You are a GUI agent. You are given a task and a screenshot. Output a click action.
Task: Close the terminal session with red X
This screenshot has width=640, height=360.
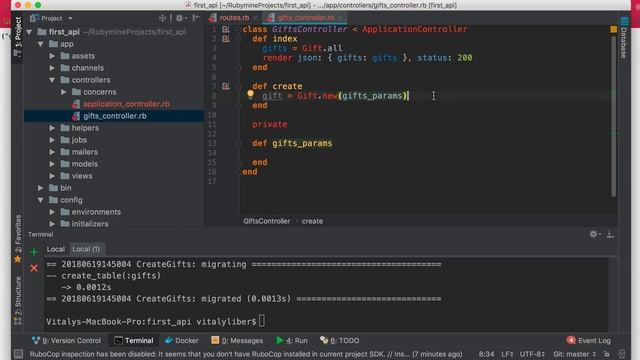click(x=34, y=268)
